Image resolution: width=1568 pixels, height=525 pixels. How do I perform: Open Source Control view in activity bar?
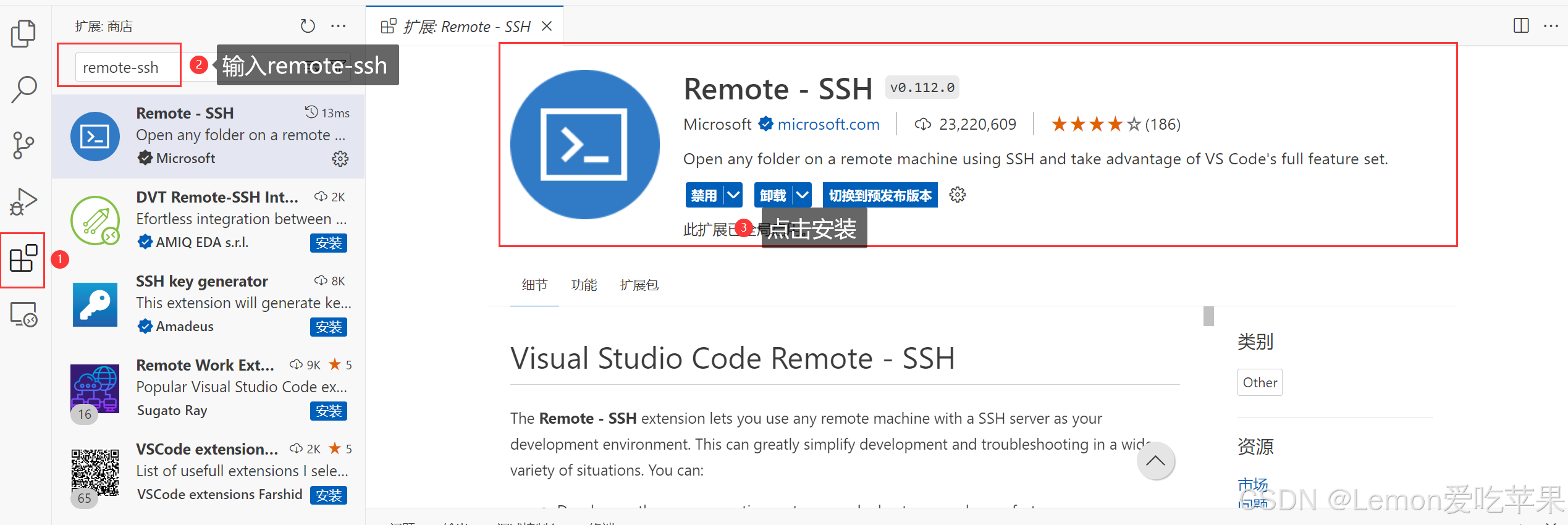tap(23, 145)
